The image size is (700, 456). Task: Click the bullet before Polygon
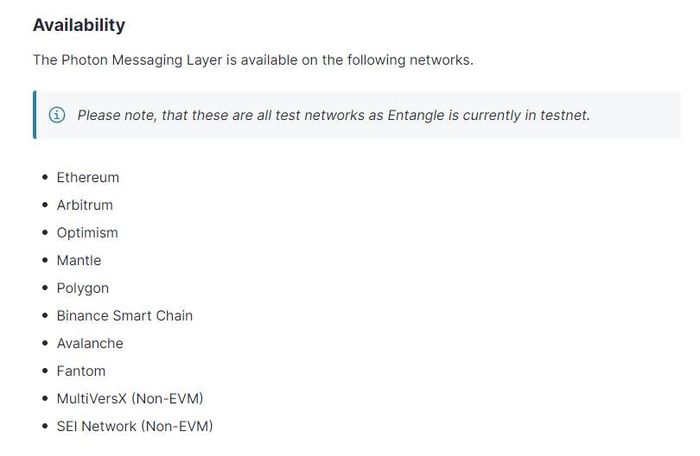point(45,288)
